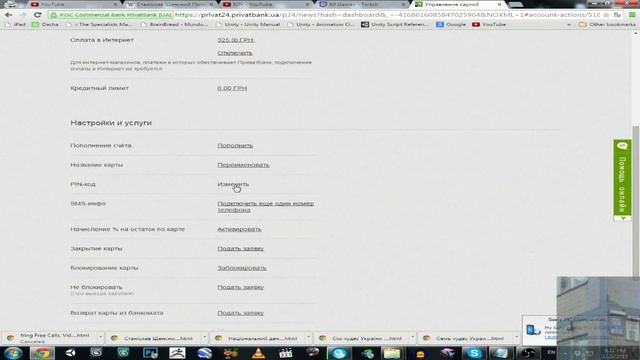
Task: Expand the bookmarks bar overflow chevron
Action: (569, 24)
